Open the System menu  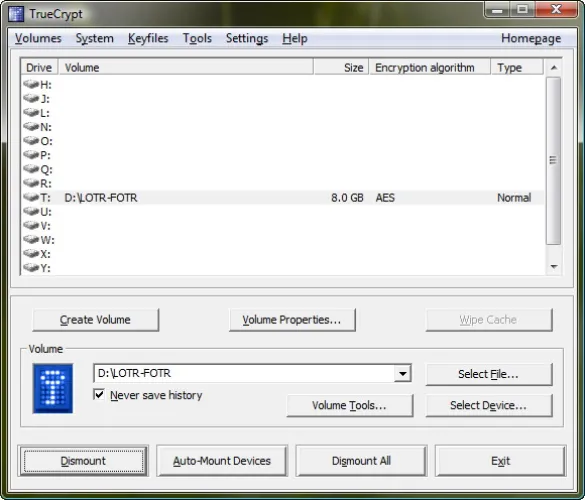coord(95,38)
